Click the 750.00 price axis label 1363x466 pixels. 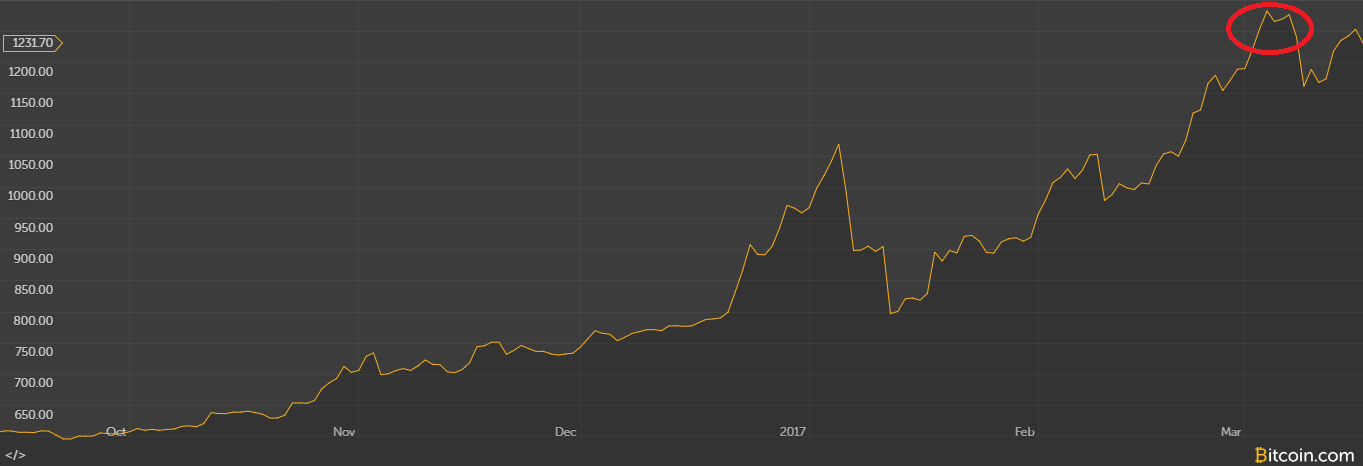pyautogui.click(x=33, y=351)
